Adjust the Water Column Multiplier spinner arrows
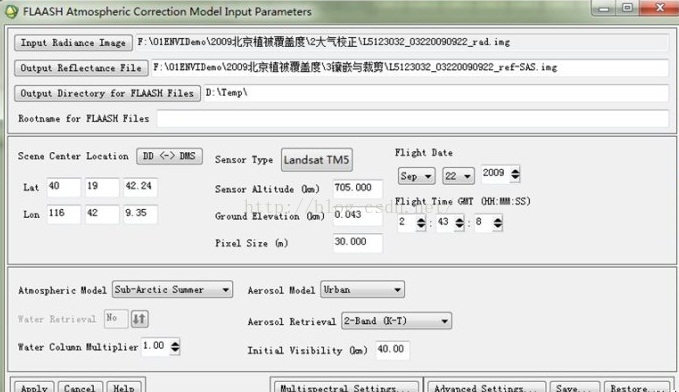The height and width of the screenshot is (392, 679). coord(175,347)
